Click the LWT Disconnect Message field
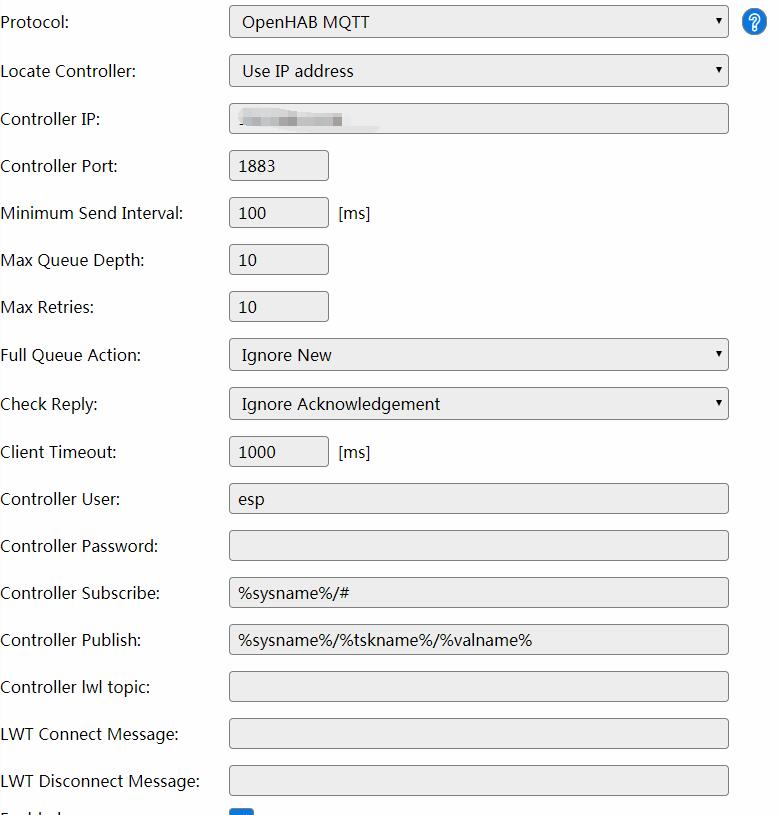The height and width of the screenshot is (815, 780). (478, 780)
